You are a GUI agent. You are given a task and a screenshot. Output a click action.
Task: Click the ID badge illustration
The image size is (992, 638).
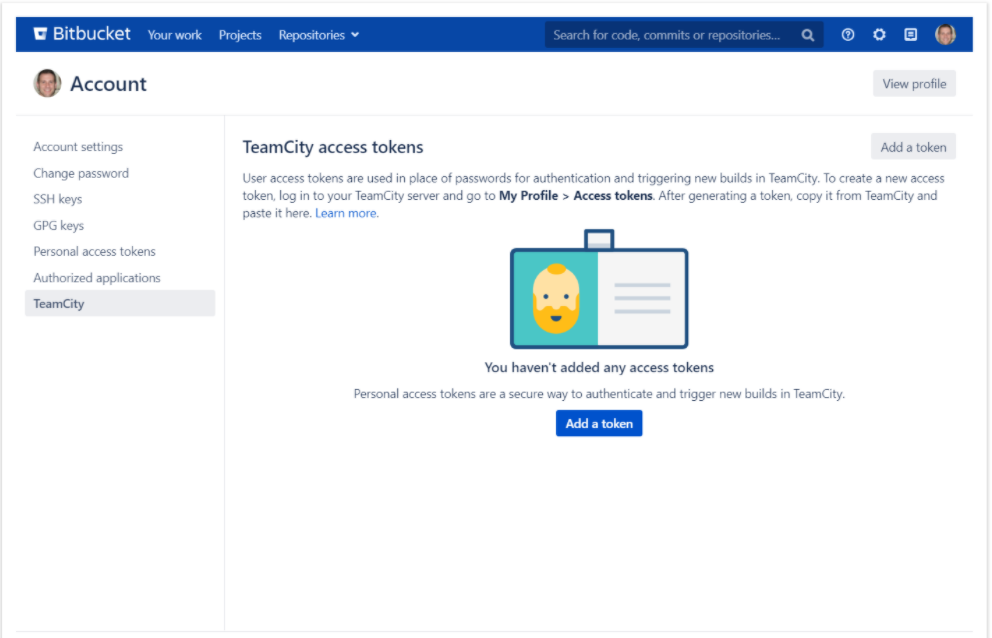599,289
